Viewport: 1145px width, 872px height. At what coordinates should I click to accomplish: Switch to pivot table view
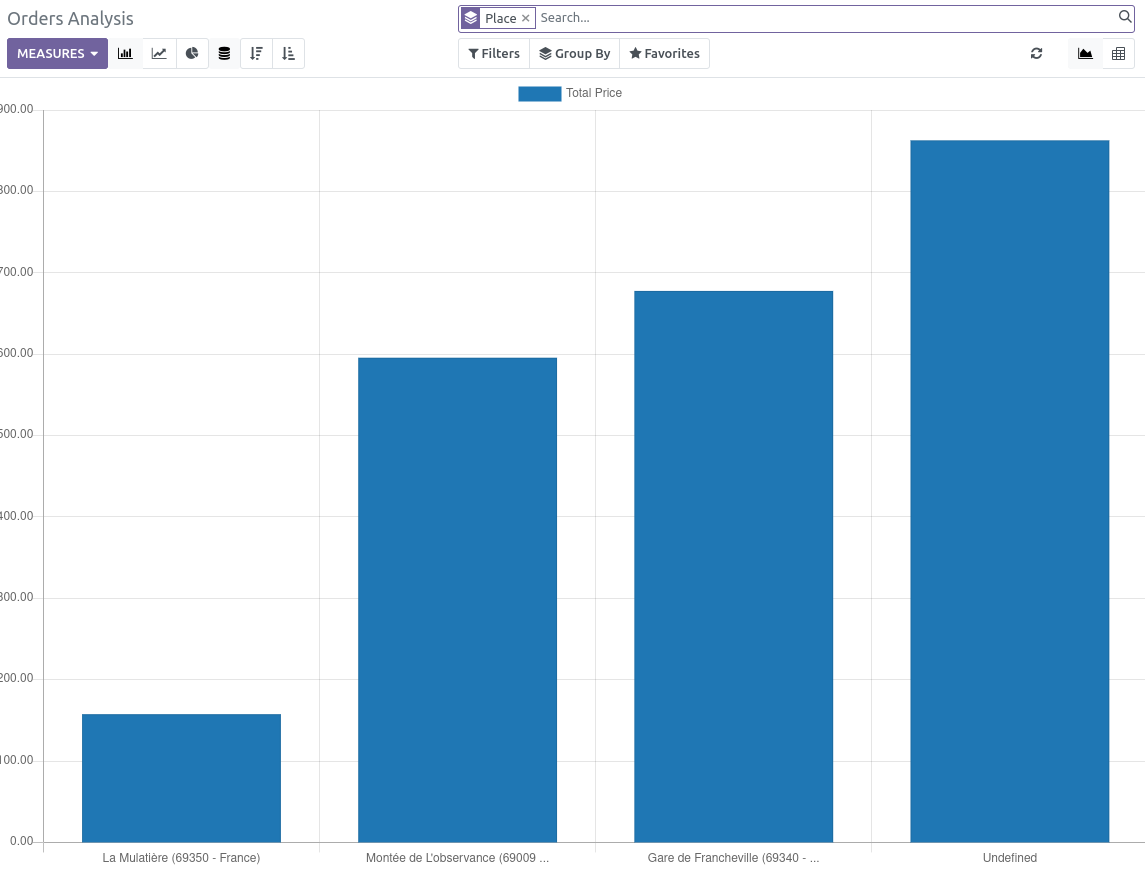(x=1118, y=53)
